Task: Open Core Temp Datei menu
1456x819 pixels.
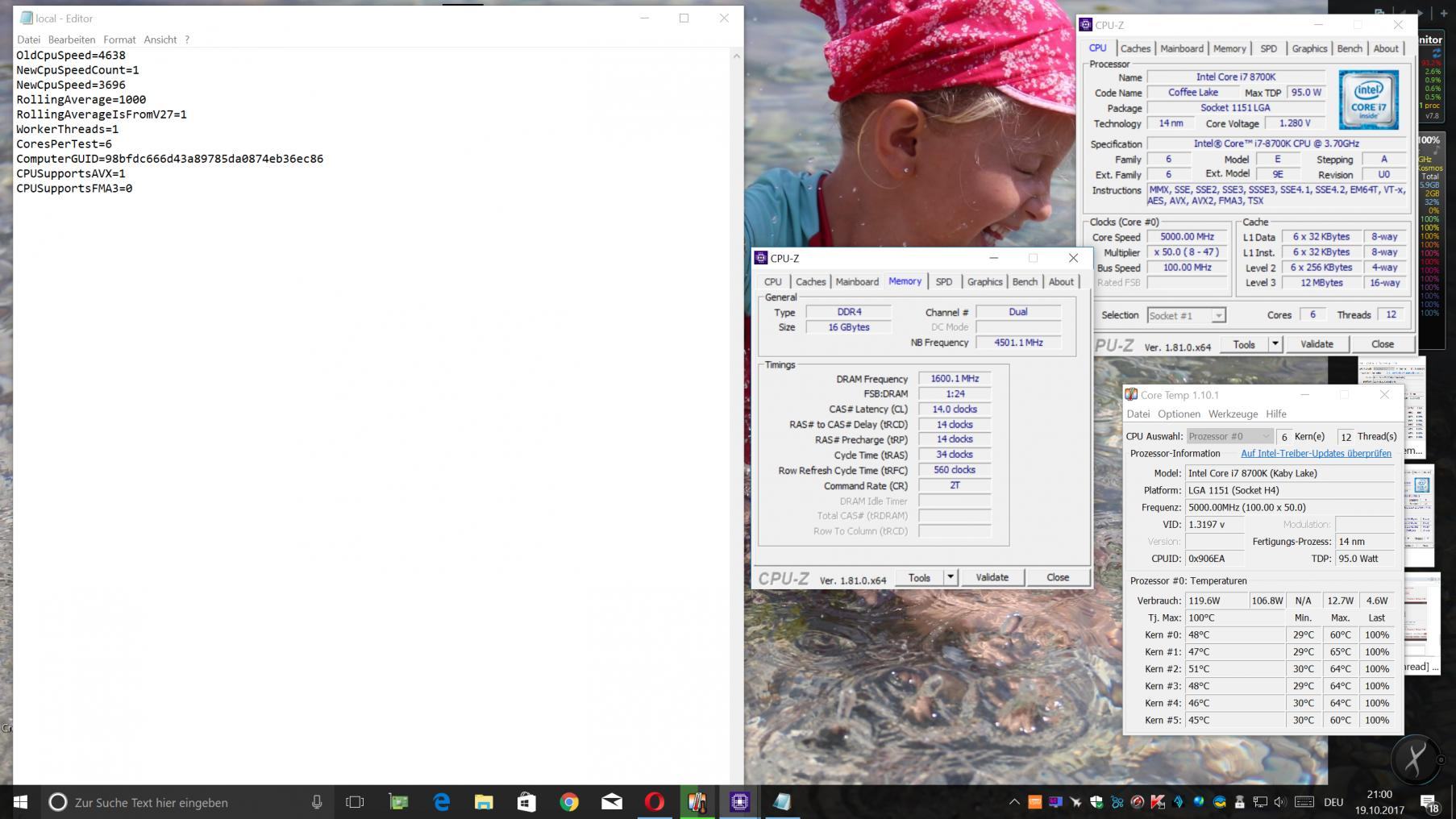Action: coord(1138,414)
